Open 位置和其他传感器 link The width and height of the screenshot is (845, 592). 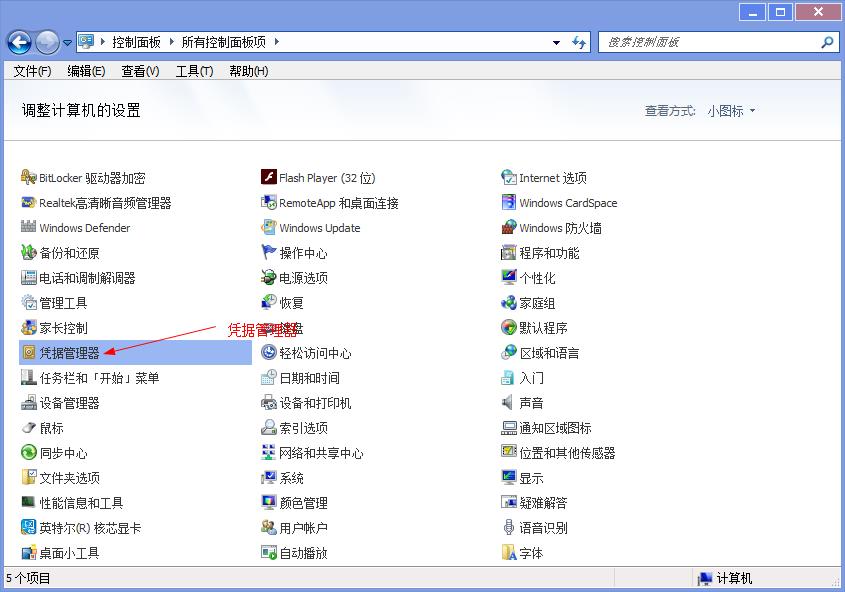pyautogui.click(x=567, y=453)
